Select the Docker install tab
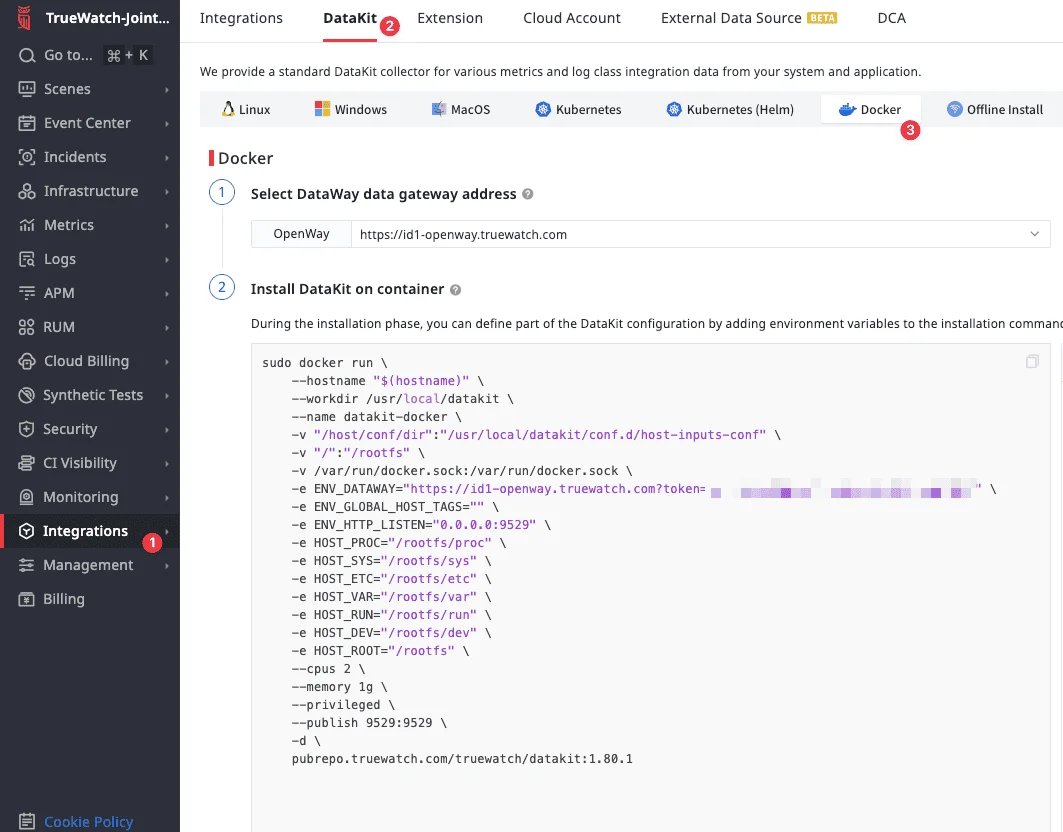Viewport: 1063px width, 832px height. 870,109
